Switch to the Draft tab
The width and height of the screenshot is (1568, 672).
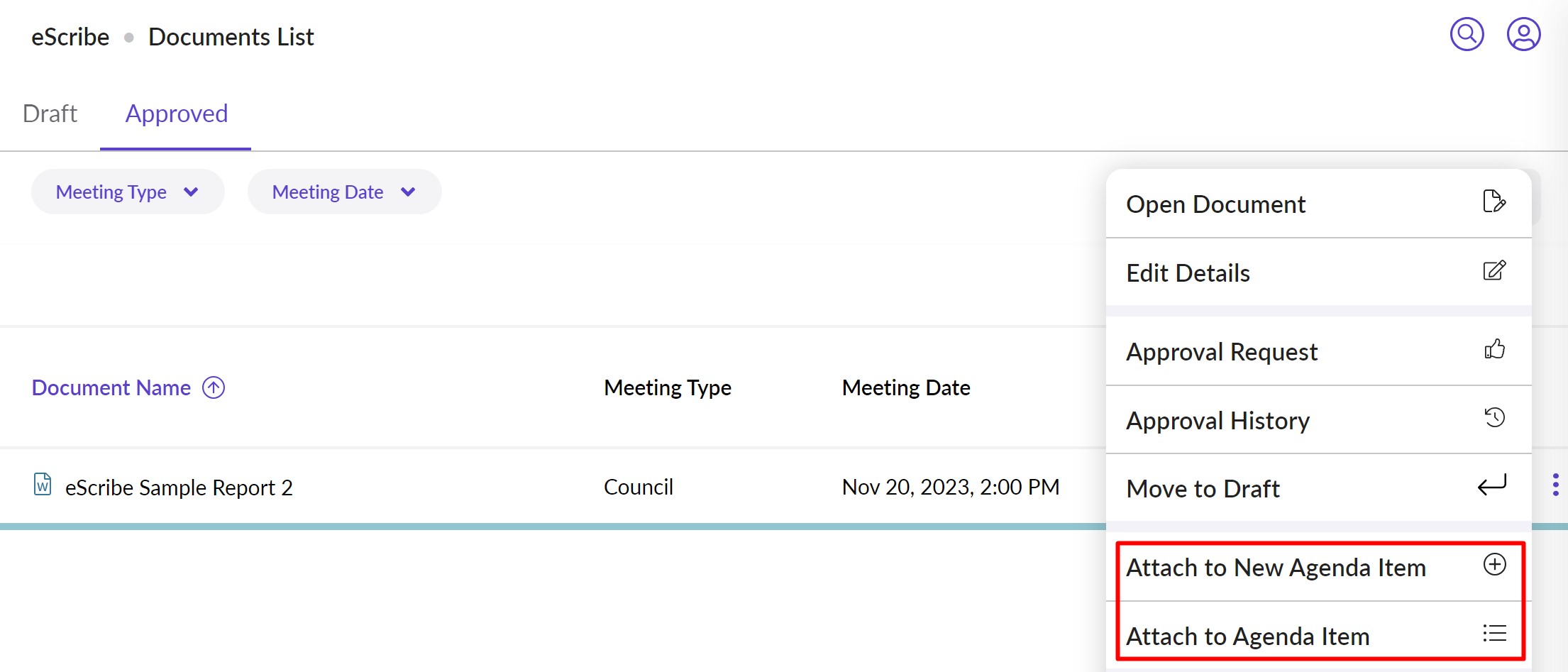tap(50, 114)
